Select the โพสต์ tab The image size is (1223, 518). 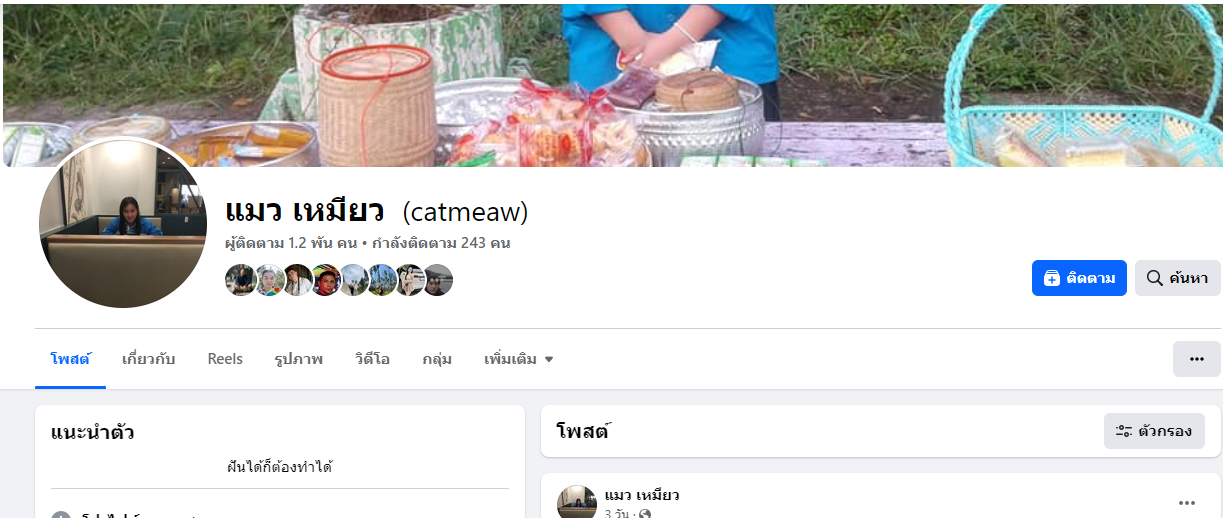(70, 359)
